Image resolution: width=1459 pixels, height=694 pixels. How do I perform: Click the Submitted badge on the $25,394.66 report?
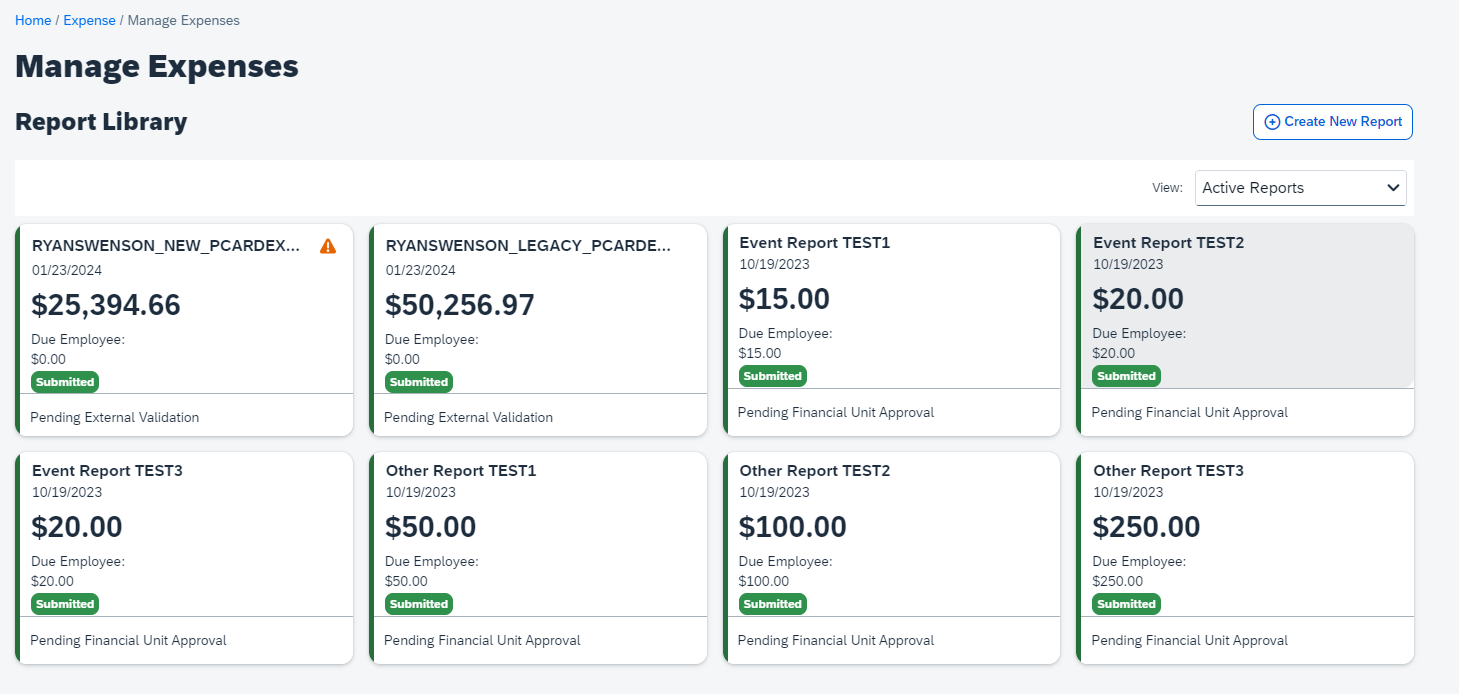(65, 382)
